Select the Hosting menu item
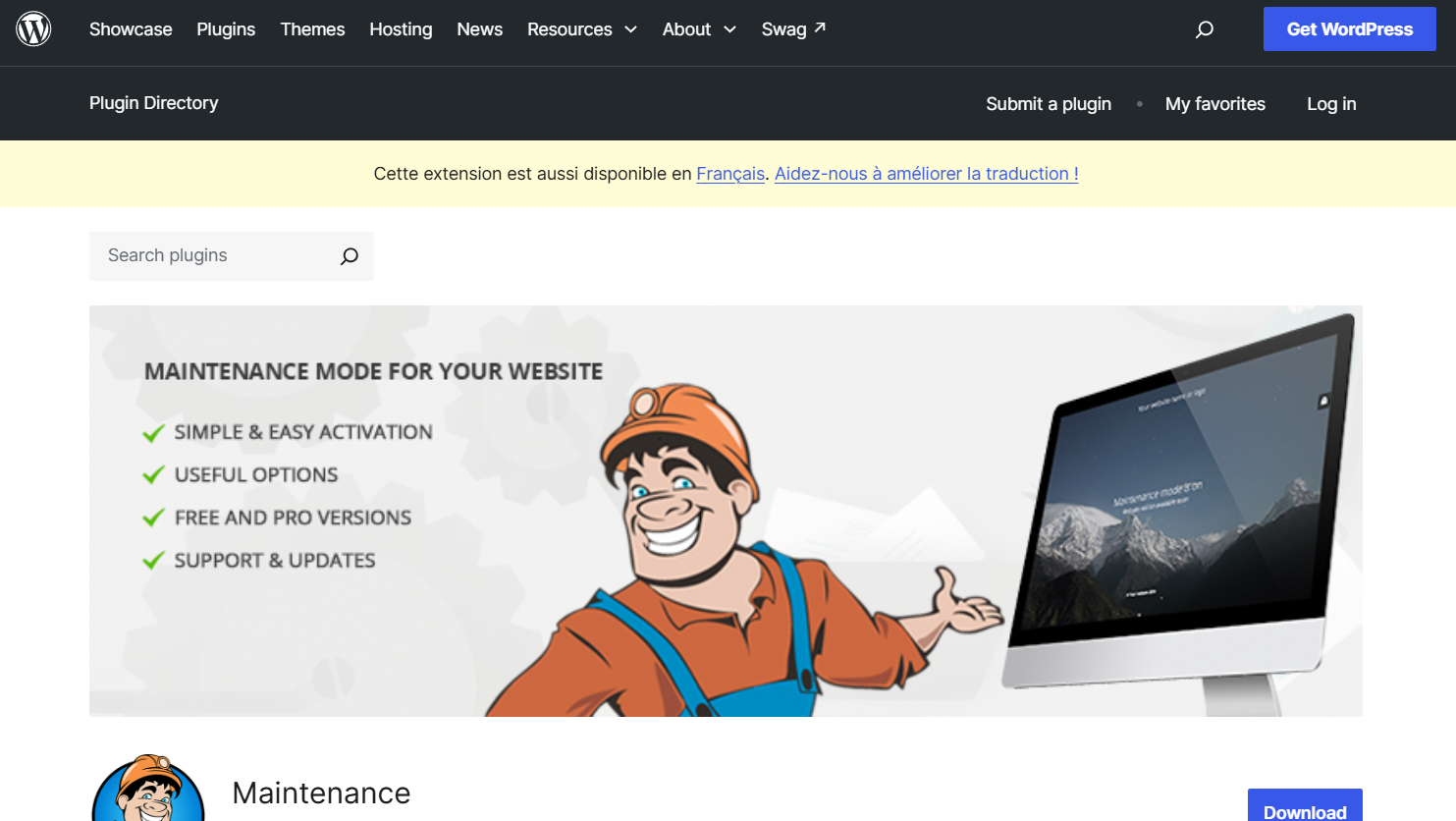The height and width of the screenshot is (821, 1456). tap(401, 29)
